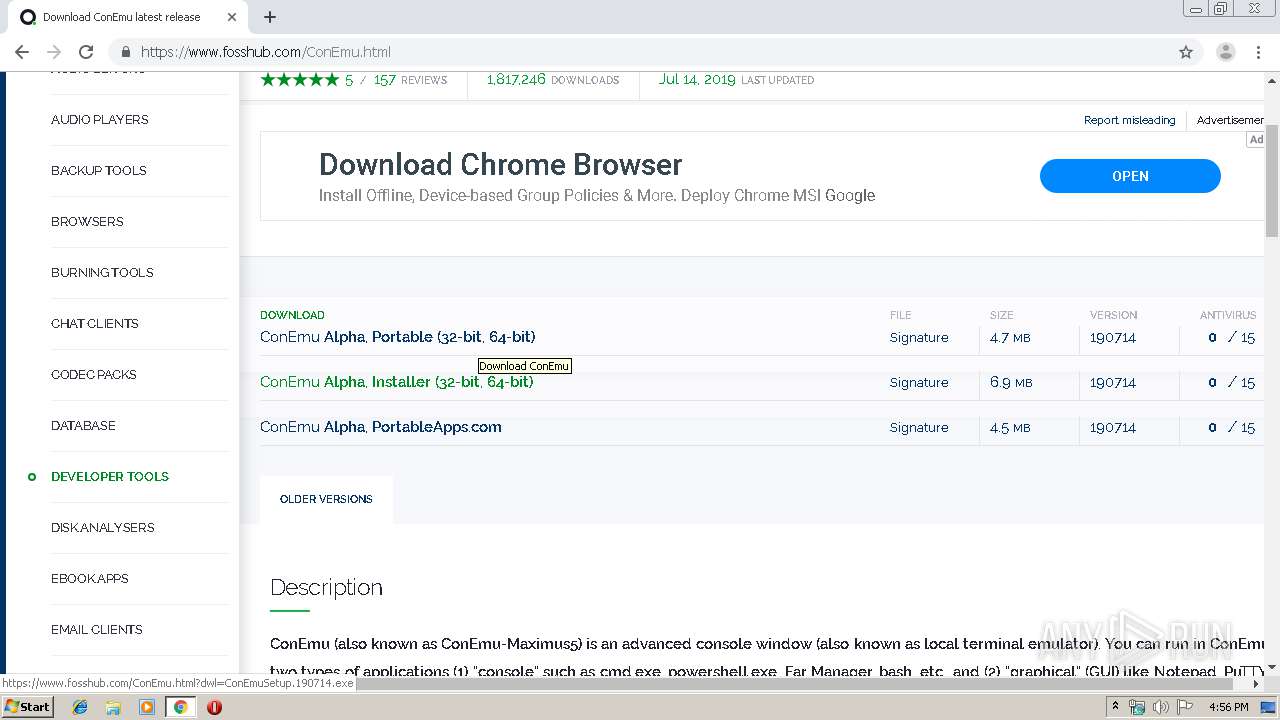Click the 1,817,246 downloads count
This screenshot has width=1280, height=720.
click(516, 80)
